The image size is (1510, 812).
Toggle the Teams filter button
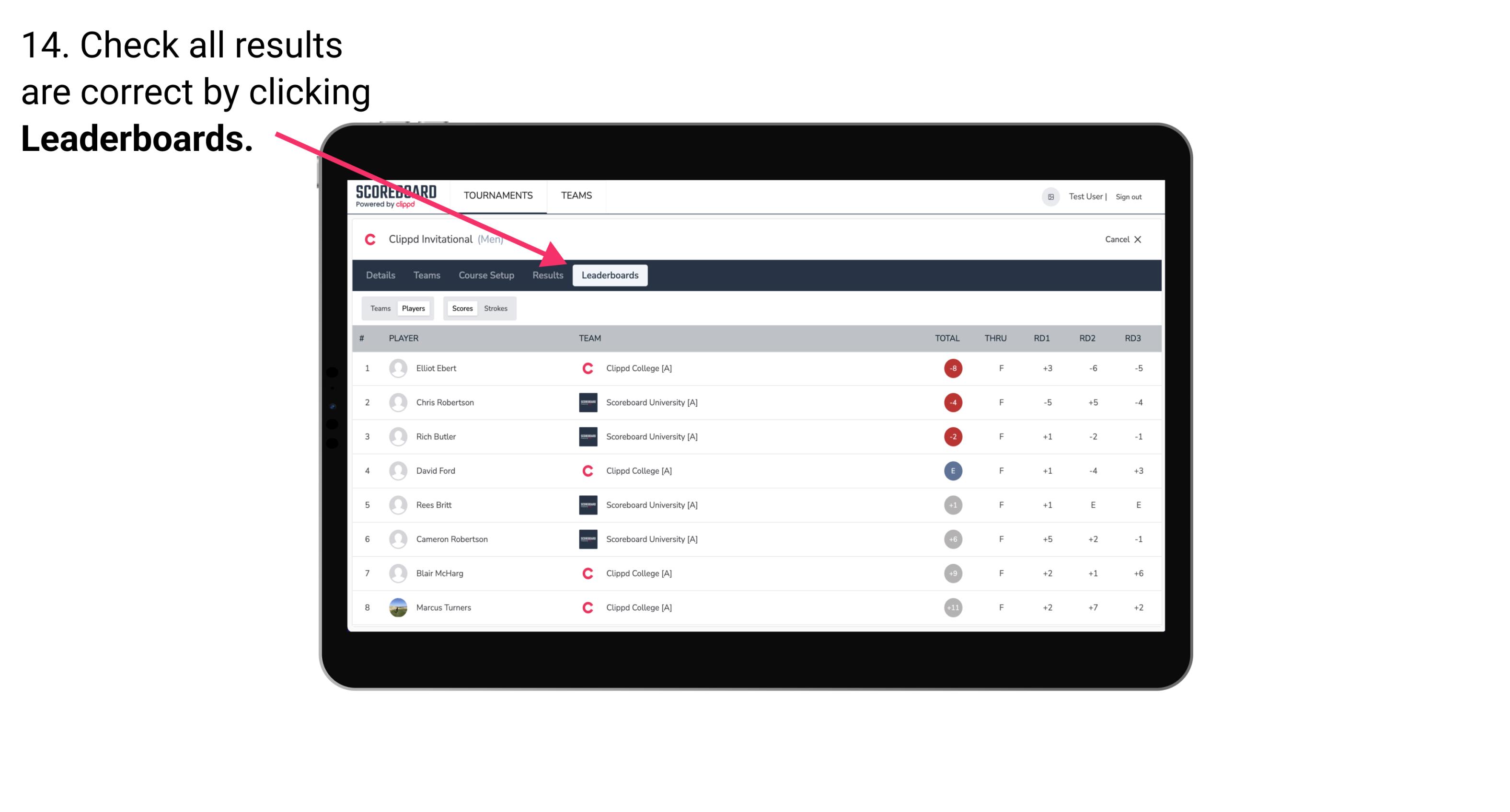[378, 308]
